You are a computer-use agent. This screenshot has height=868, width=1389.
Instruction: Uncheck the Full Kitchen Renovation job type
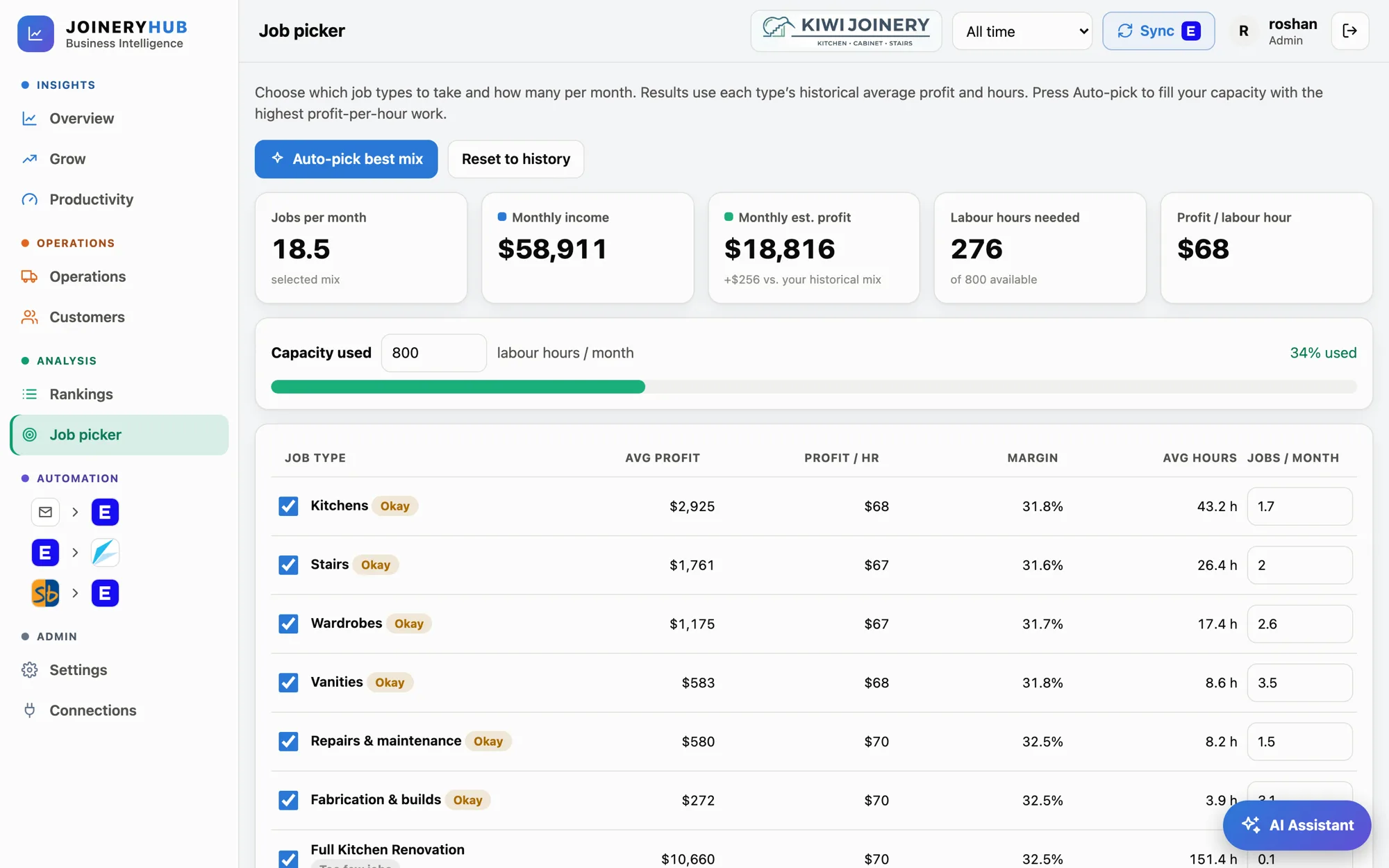click(x=288, y=859)
